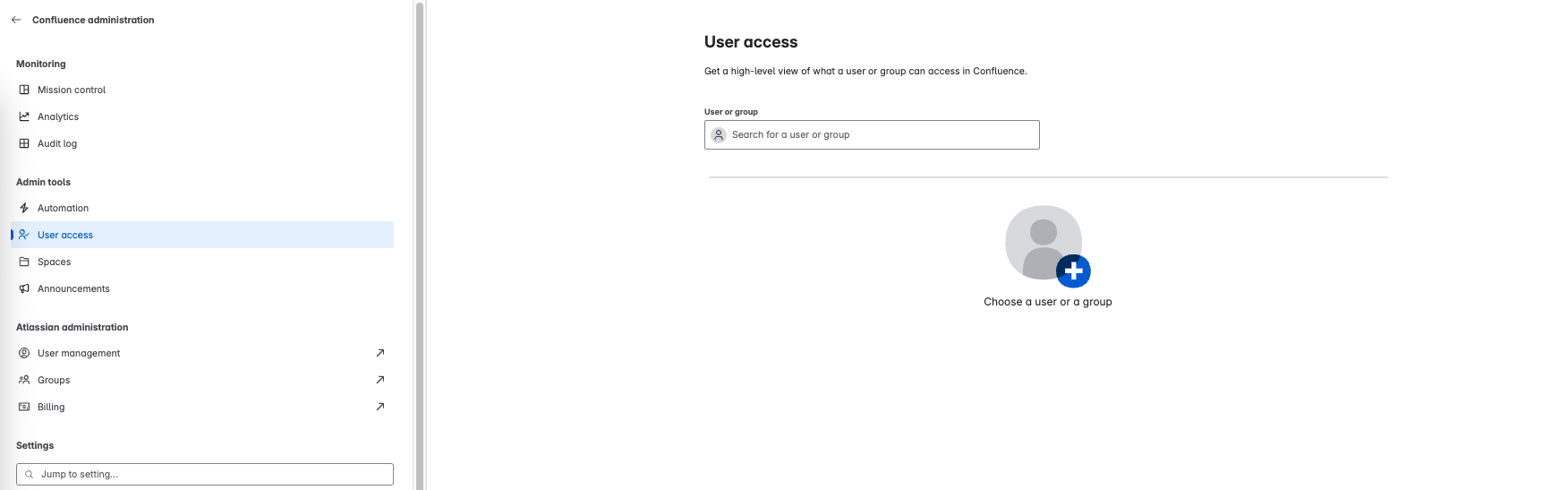Click the Search for a user or group field
Screen dimensions: 1568x490
click(872, 134)
